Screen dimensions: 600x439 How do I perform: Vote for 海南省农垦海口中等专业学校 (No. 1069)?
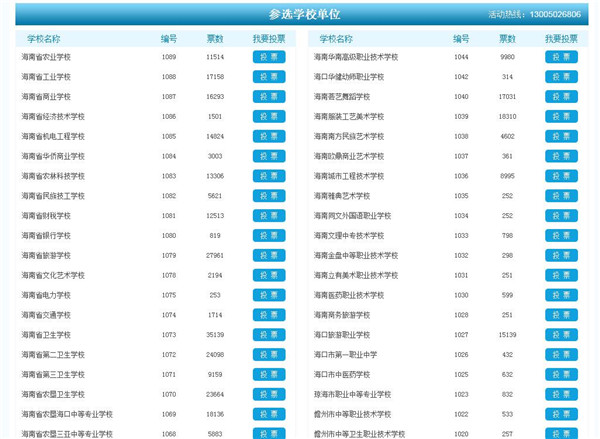point(269,414)
